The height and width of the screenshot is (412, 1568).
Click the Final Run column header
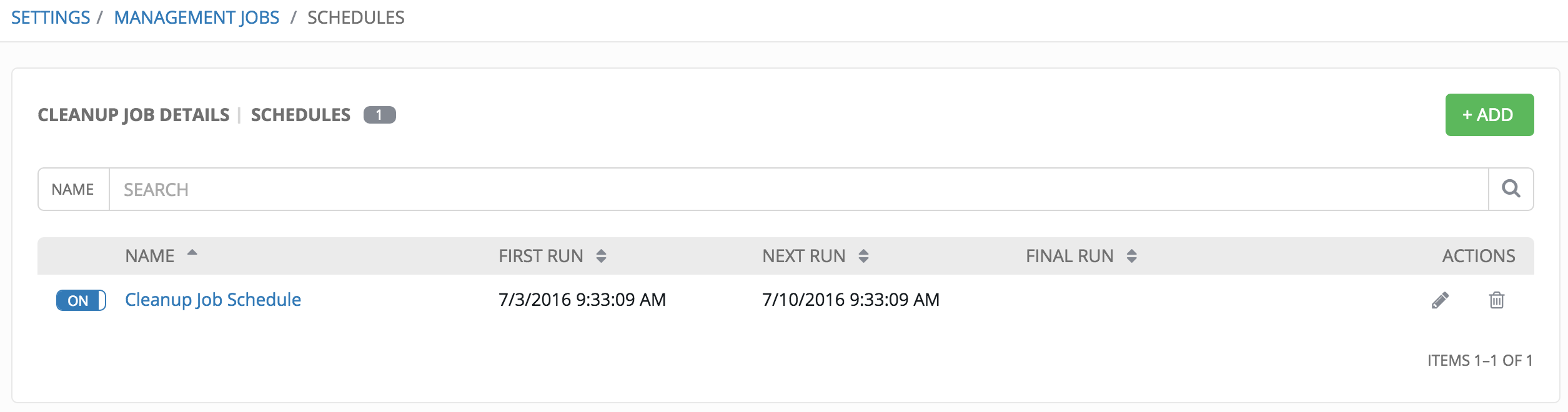point(1069,256)
